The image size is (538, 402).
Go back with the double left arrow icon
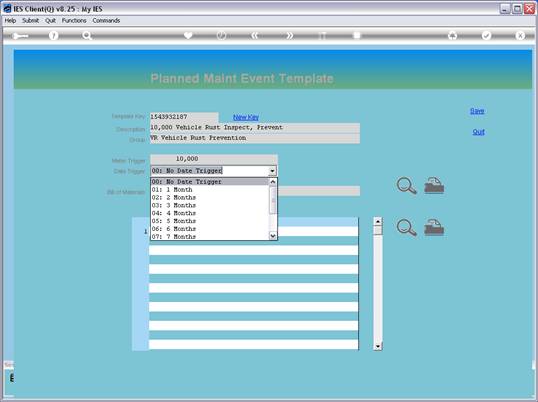[x=254, y=35]
